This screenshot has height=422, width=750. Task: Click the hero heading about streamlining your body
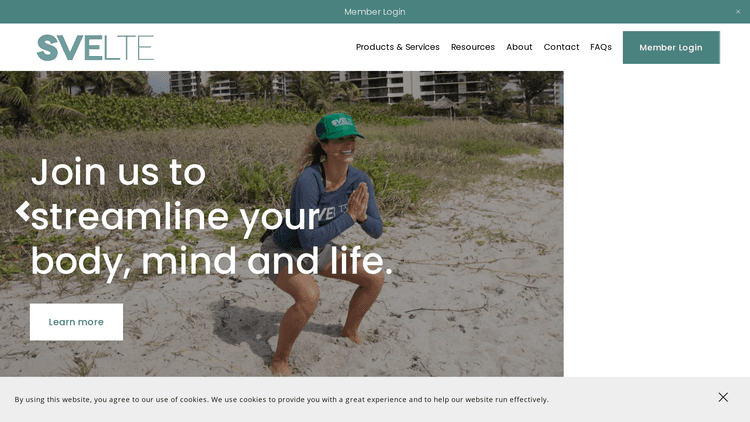coord(211,217)
